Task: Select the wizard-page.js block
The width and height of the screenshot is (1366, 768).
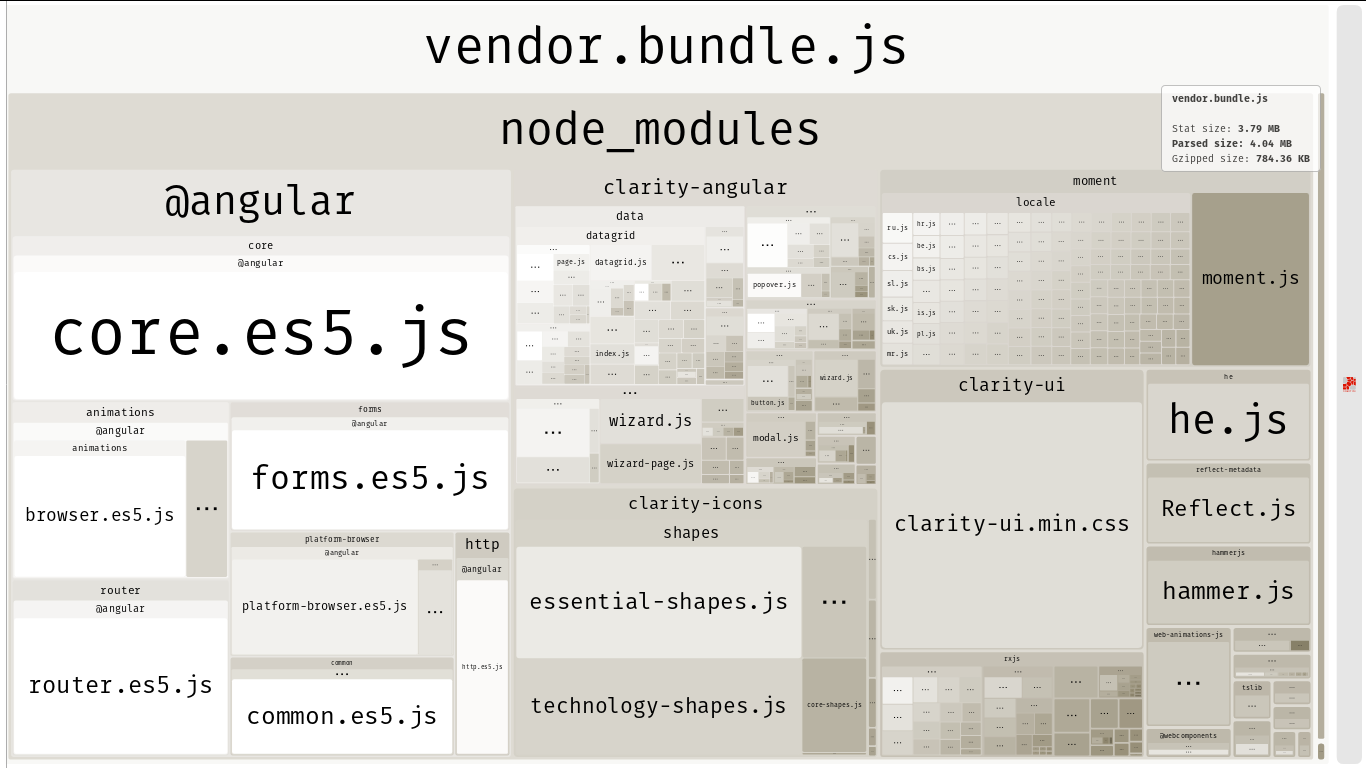Action: pyautogui.click(x=650, y=464)
